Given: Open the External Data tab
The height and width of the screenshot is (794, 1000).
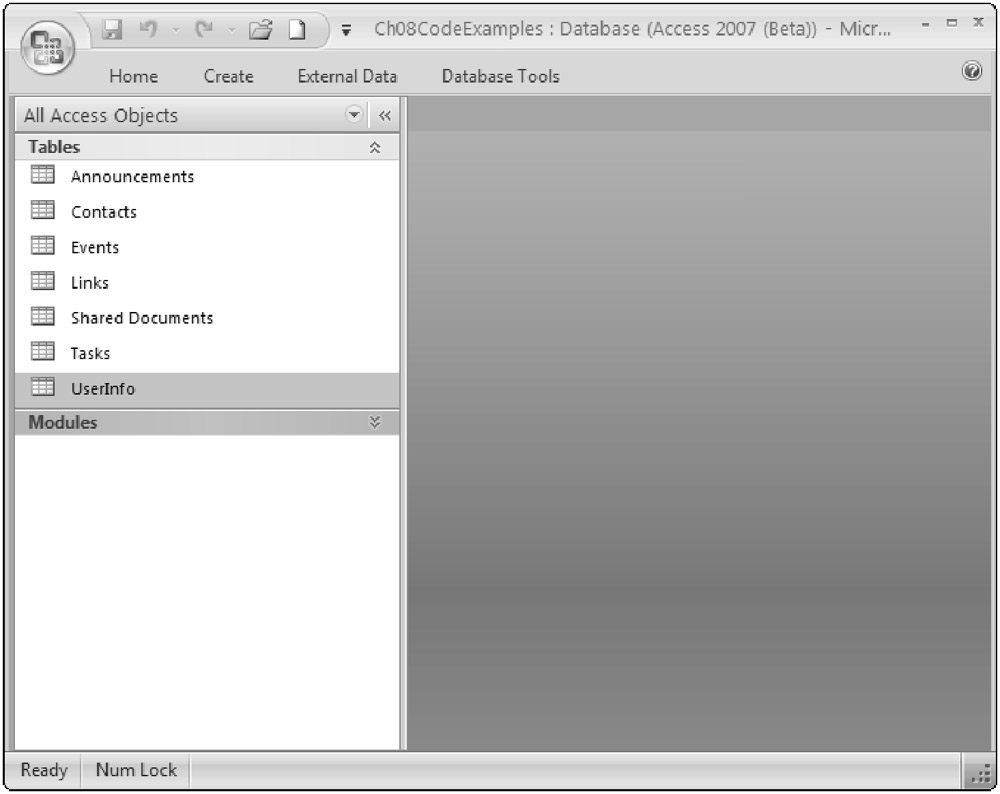Looking at the screenshot, I should [x=346, y=76].
